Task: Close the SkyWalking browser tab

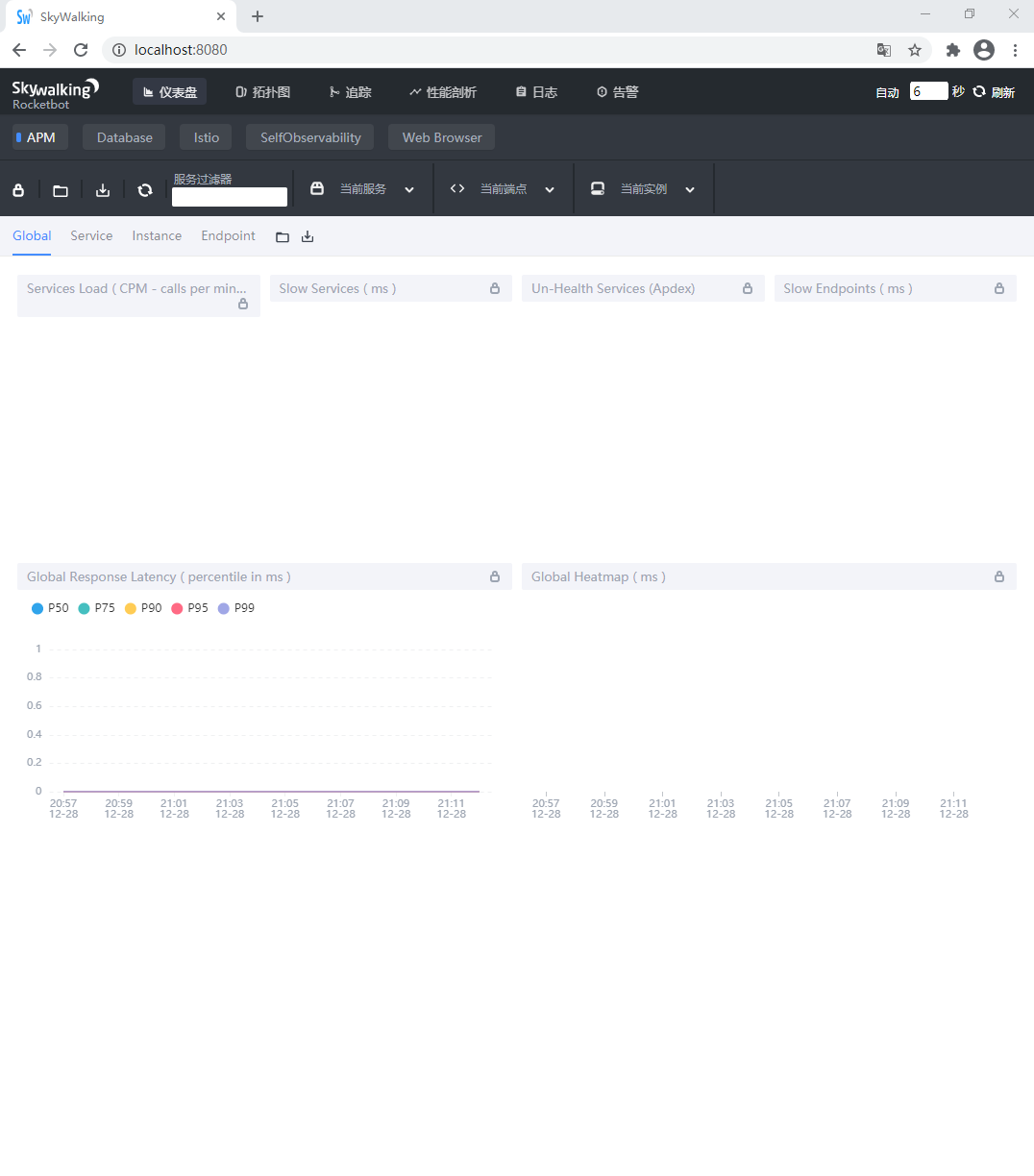Action: click(x=221, y=16)
